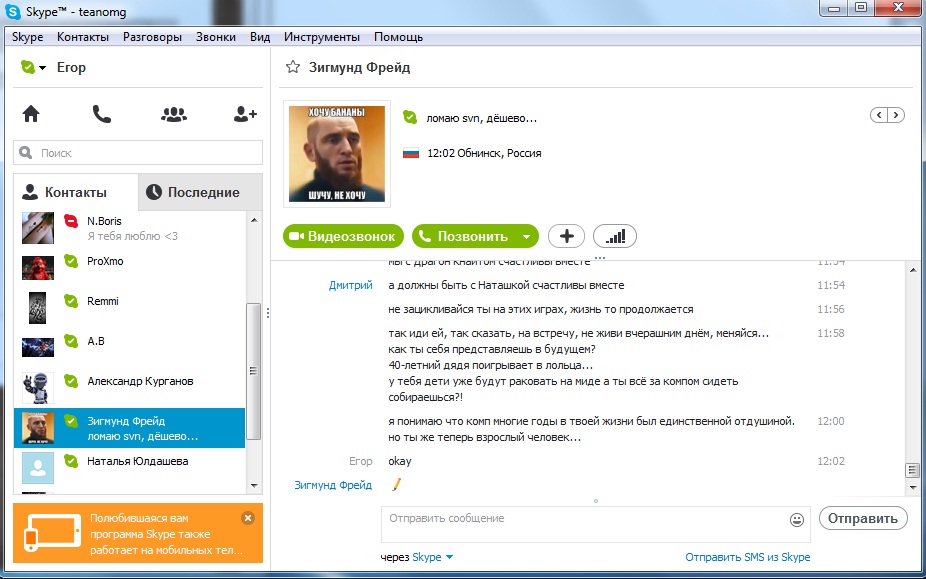Viewport: 926px width, 579px height.
Task: Click the search magnifier icon
Action: (x=25, y=153)
